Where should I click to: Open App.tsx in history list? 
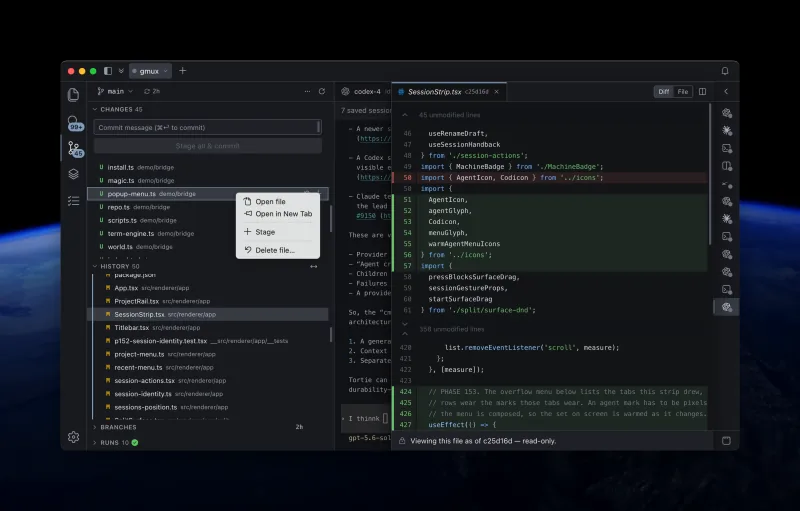[x=210, y=288]
